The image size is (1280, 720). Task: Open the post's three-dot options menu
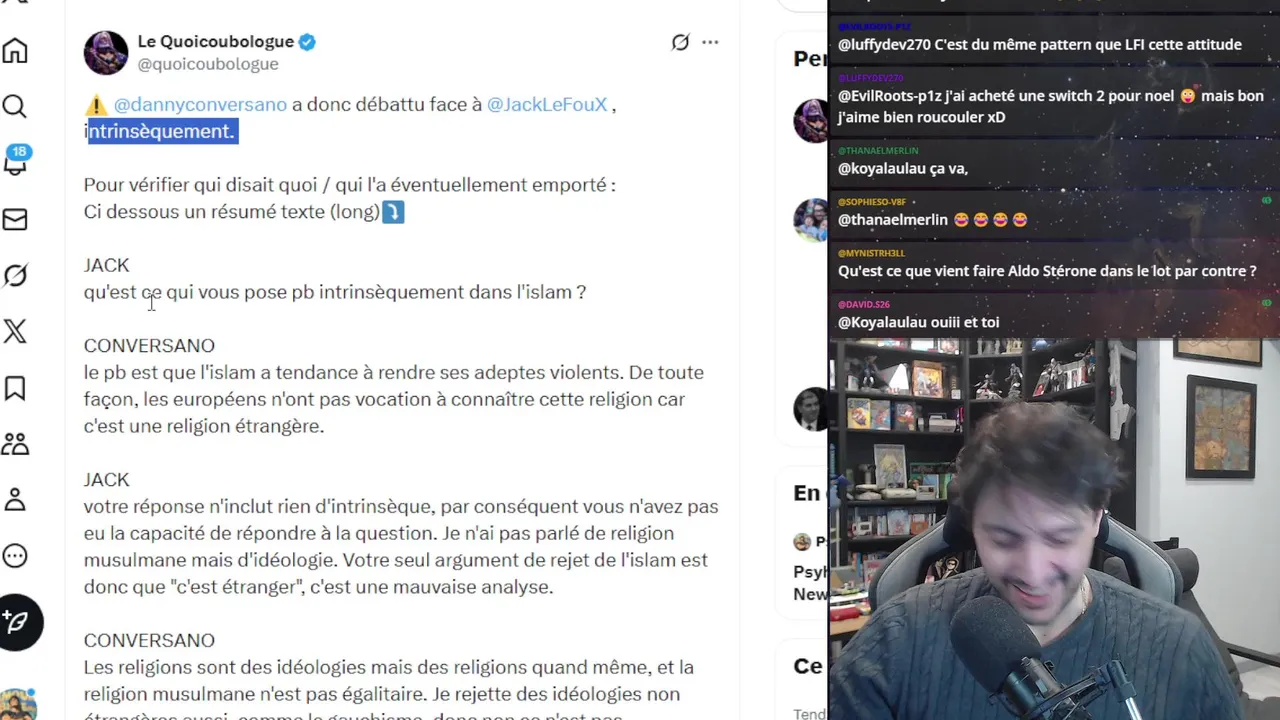(710, 42)
